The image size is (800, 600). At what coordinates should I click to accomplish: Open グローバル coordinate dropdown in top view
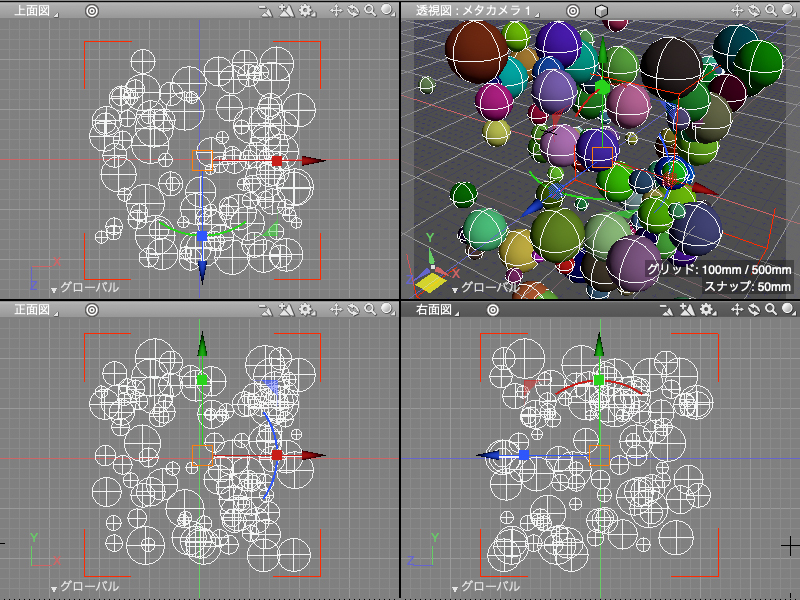[85, 287]
